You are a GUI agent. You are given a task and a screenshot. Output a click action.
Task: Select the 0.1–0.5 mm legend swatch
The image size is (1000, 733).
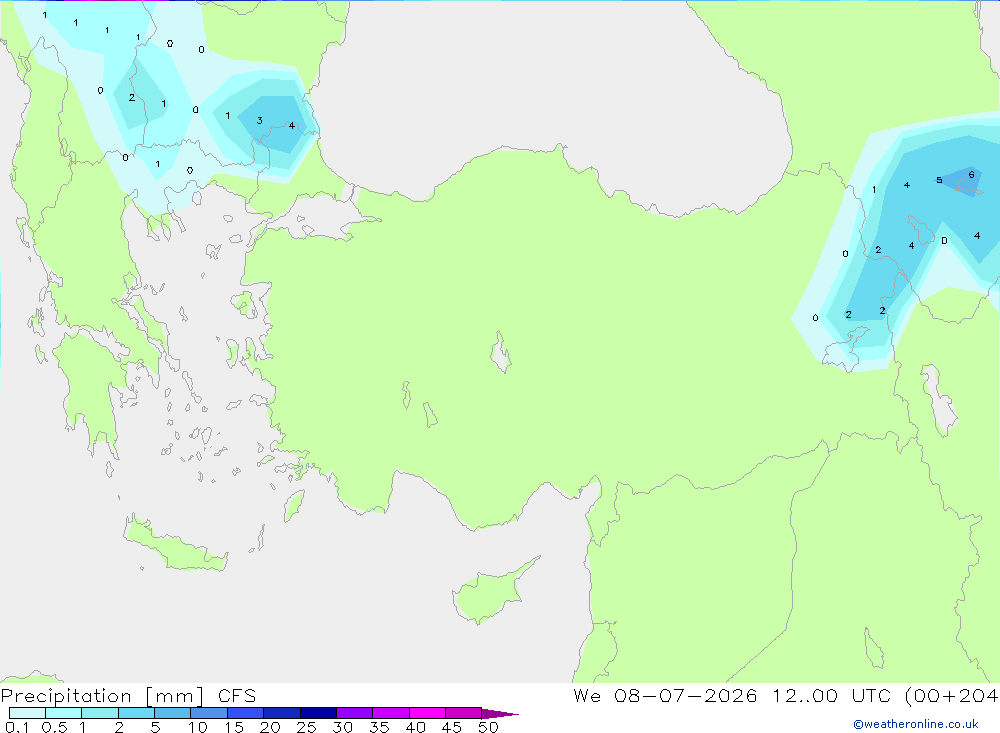(27, 713)
